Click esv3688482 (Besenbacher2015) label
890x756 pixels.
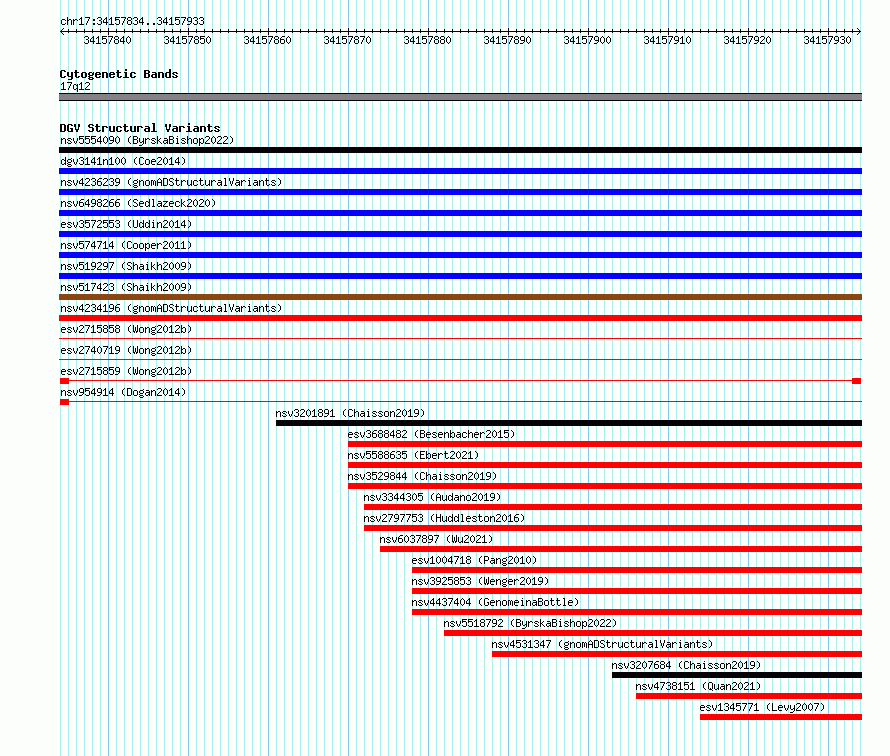[431, 434]
